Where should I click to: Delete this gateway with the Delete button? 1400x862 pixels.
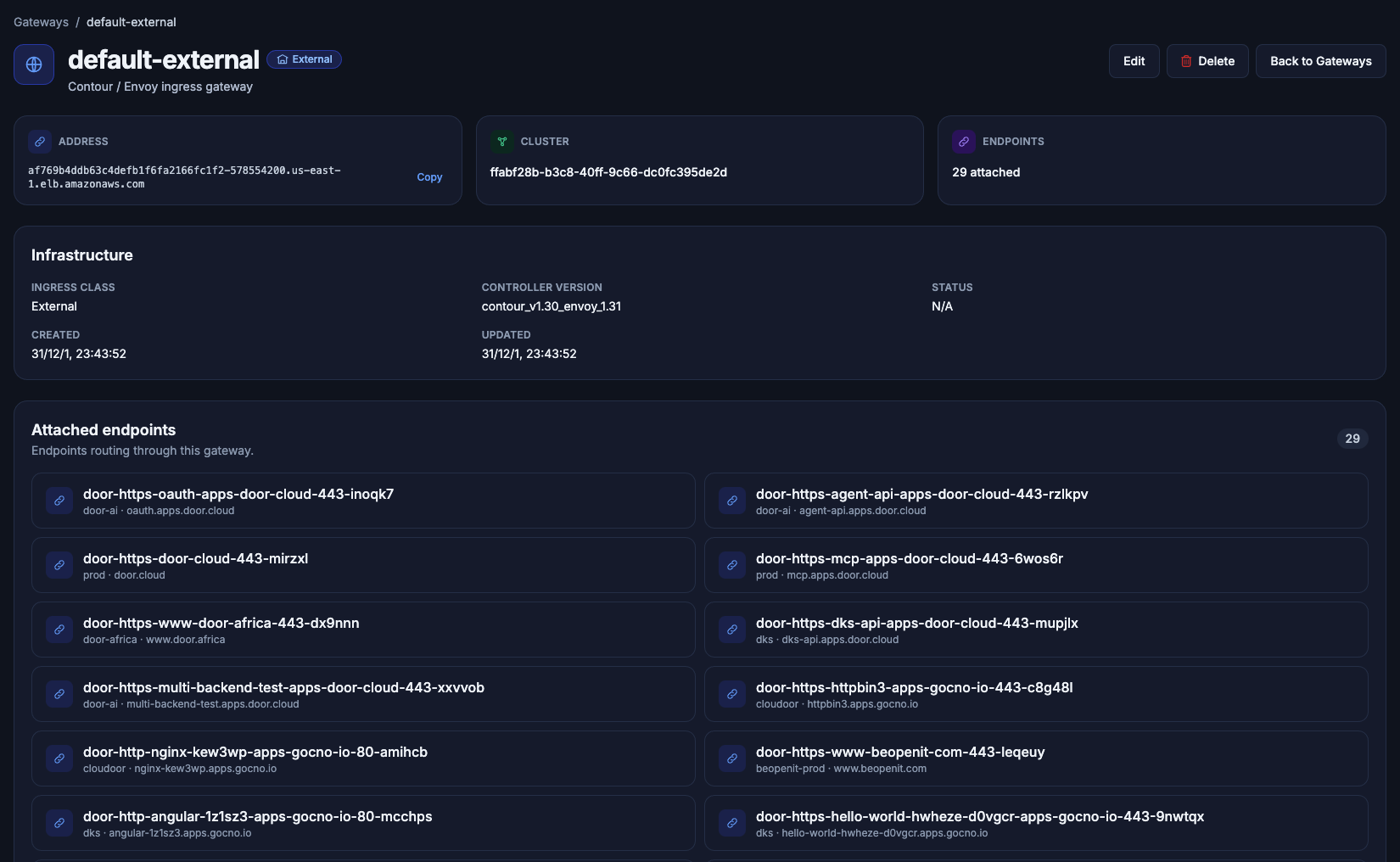pos(1207,61)
